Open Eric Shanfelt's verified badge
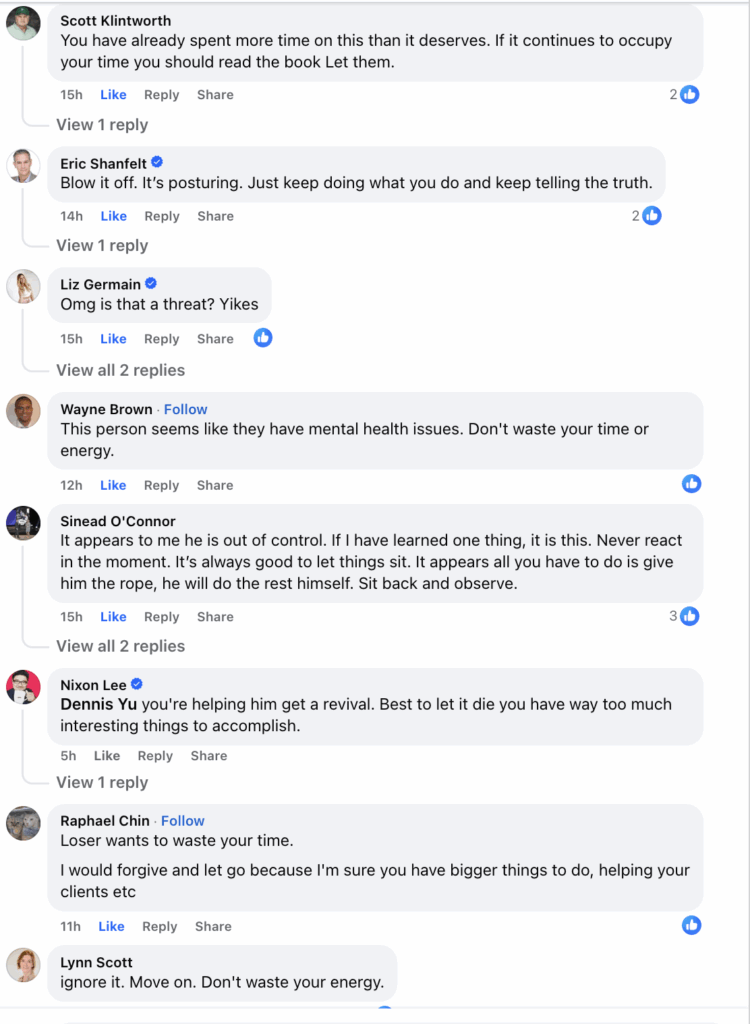The width and height of the screenshot is (750, 1024). [x=157, y=163]
